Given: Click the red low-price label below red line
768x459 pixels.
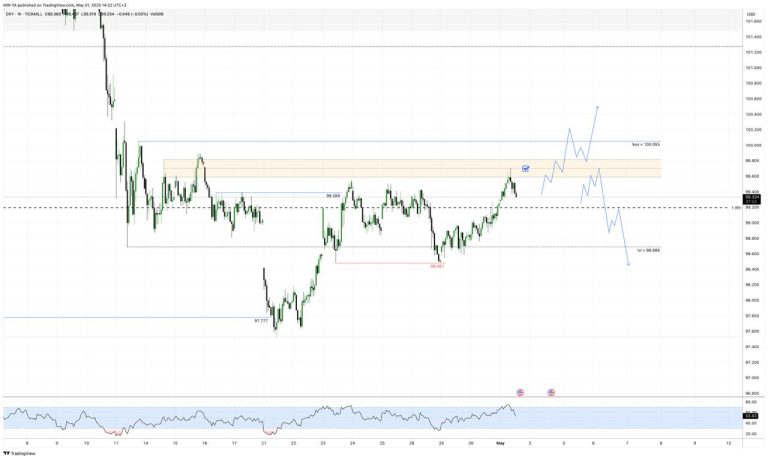Looking at the screenshot, I should click(437, 266).
